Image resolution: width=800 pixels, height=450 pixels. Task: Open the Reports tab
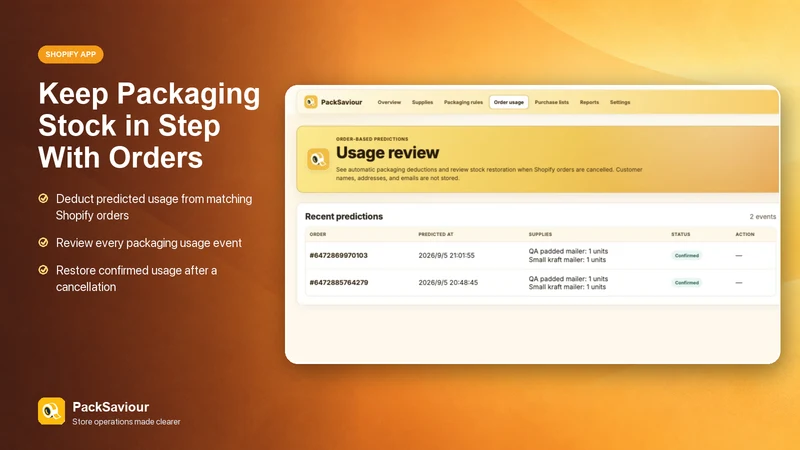coord(589,103)
